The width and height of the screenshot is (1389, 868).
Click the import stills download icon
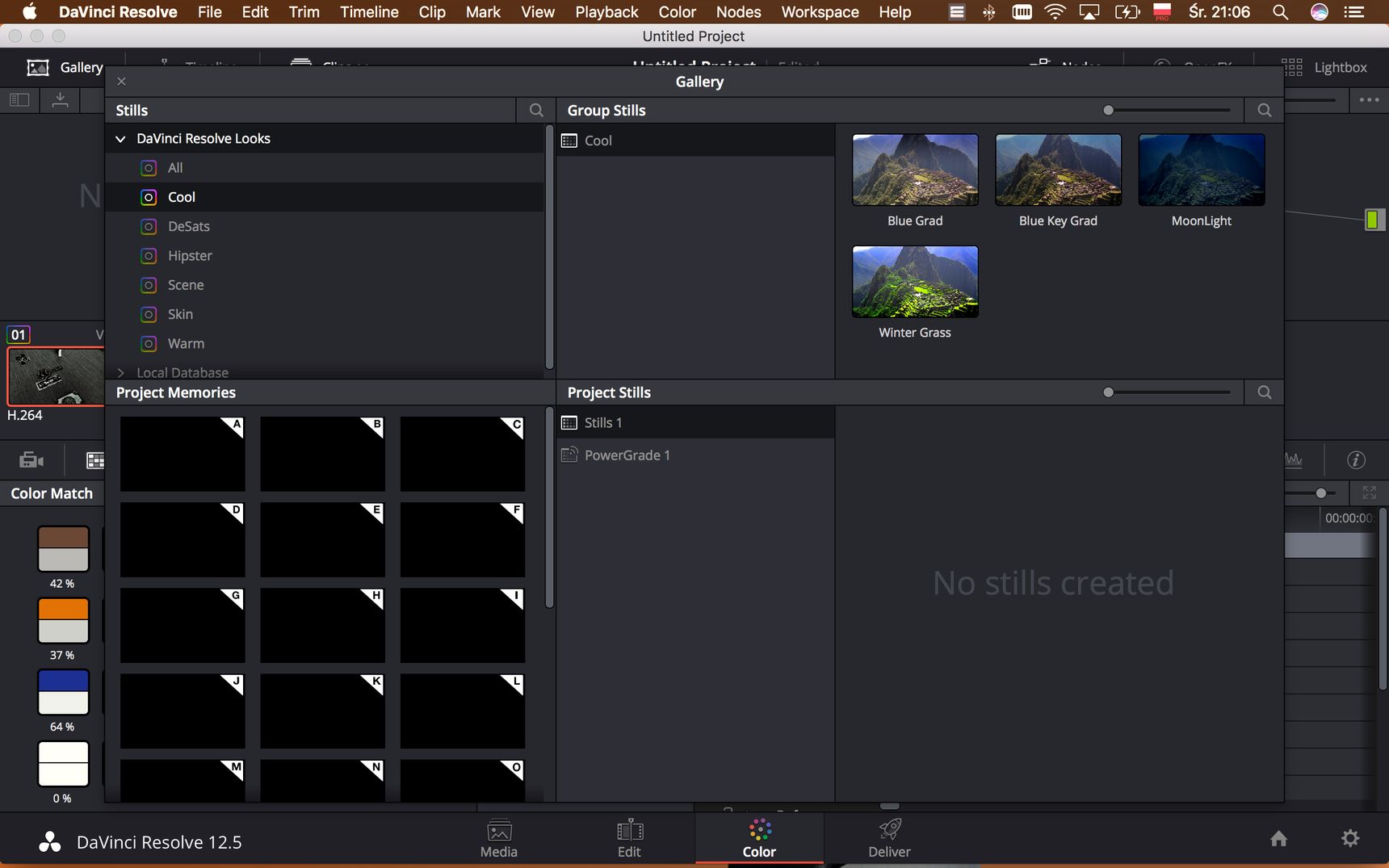[60, 100]
